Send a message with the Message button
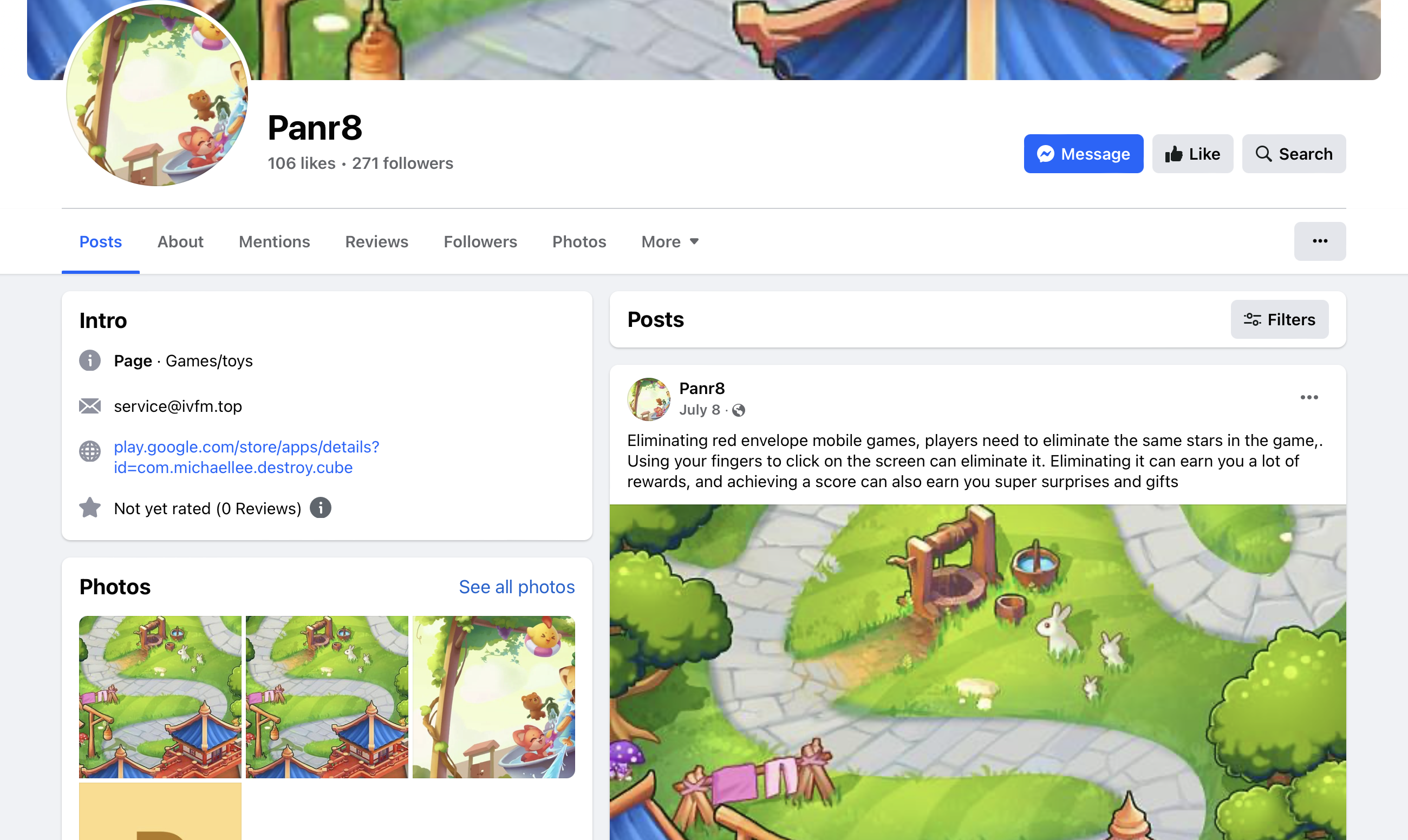Viewport: 1408px width, 840px height. click(x=1084, y=153)
